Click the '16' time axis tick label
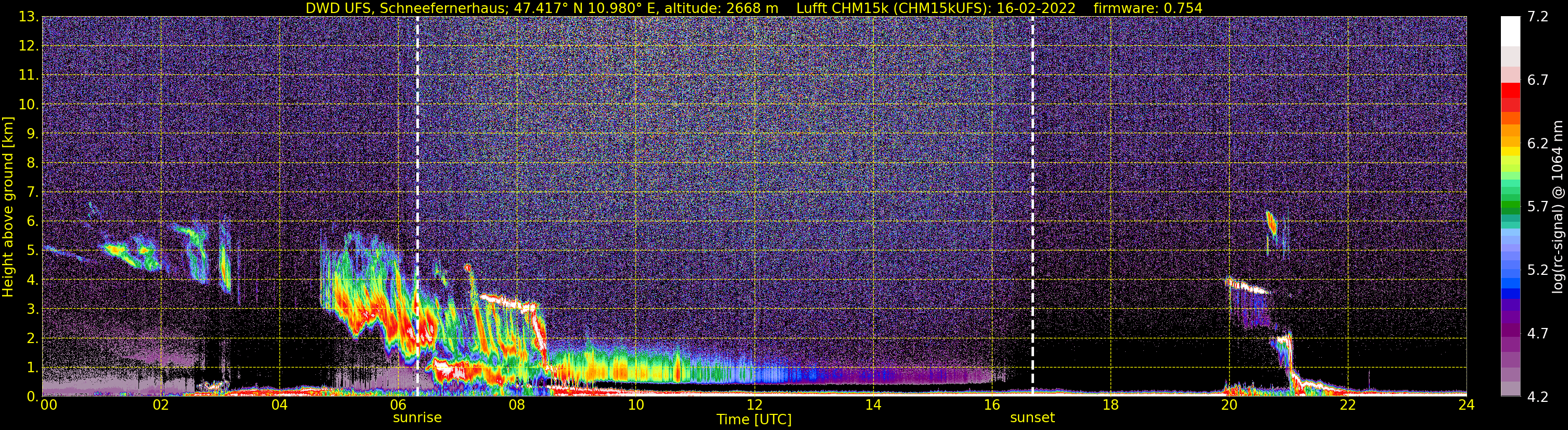 coord(991,406)
